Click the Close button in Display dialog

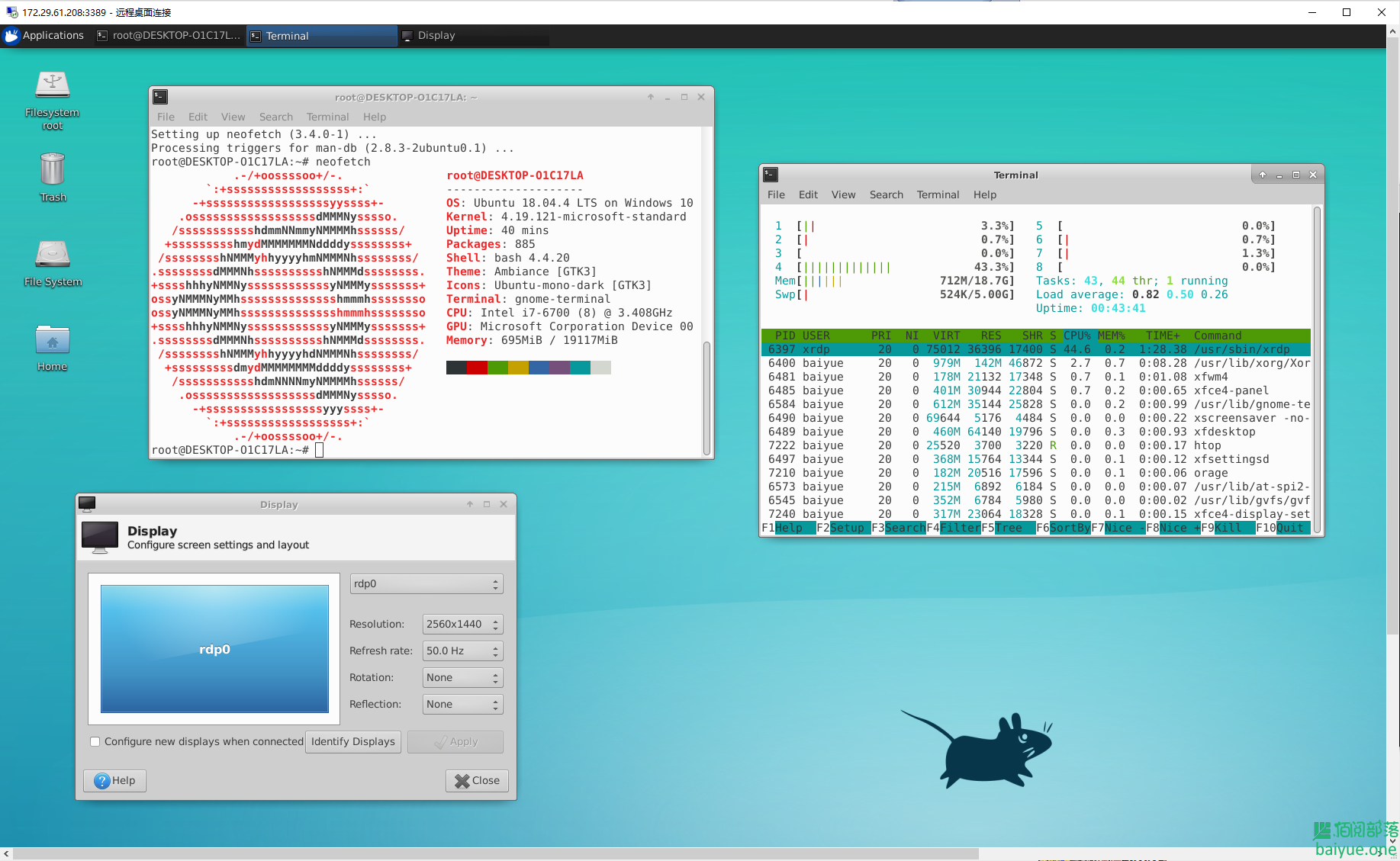pos(477,781)
